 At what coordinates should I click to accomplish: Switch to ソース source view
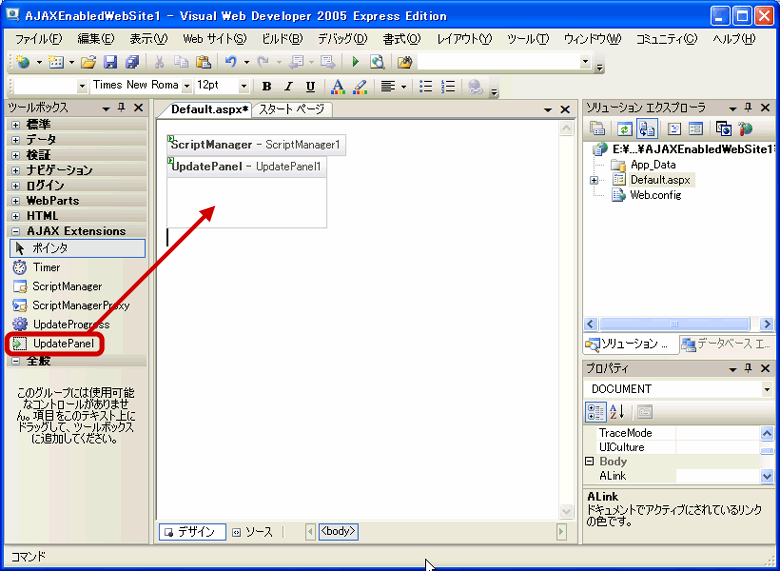tap(253, 532)
